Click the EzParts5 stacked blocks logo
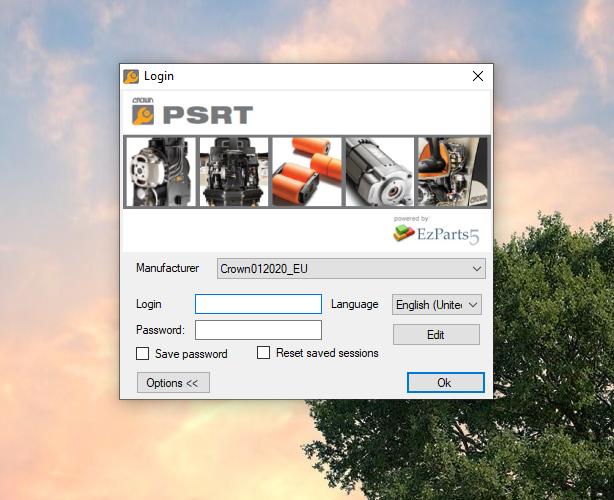614x500 pixels. tap(403, 234)
